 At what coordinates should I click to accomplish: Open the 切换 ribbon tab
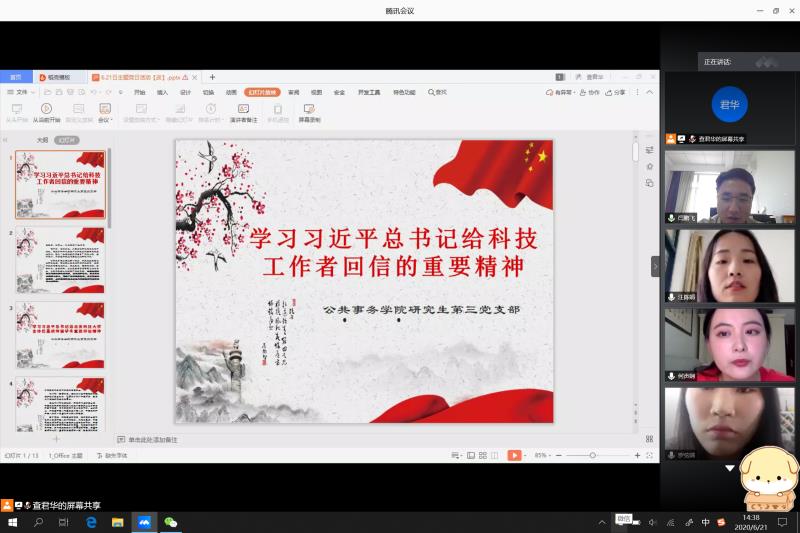pyautogui.click(x=208, y=92)
